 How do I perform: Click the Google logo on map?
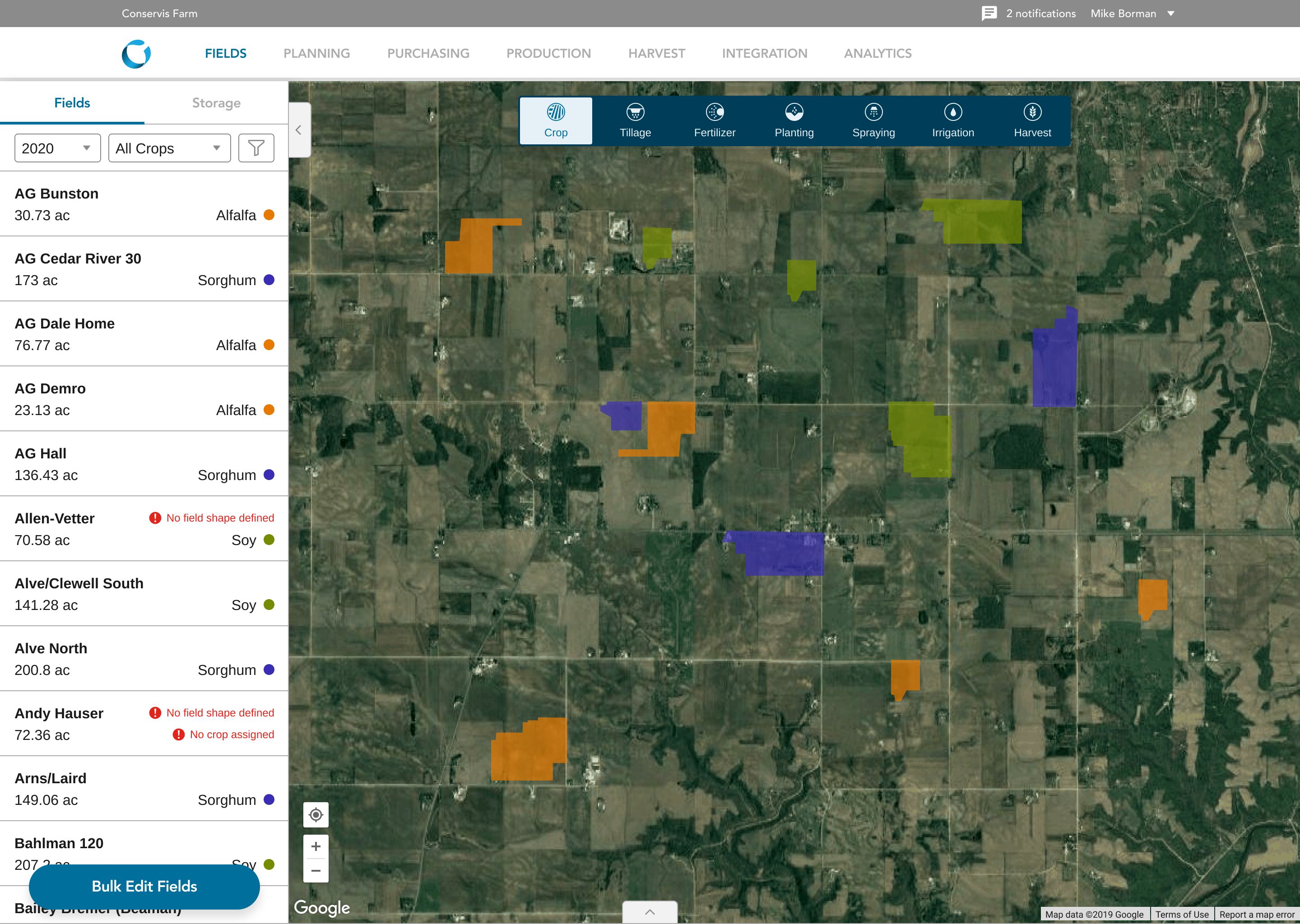[x=322, y=907]
